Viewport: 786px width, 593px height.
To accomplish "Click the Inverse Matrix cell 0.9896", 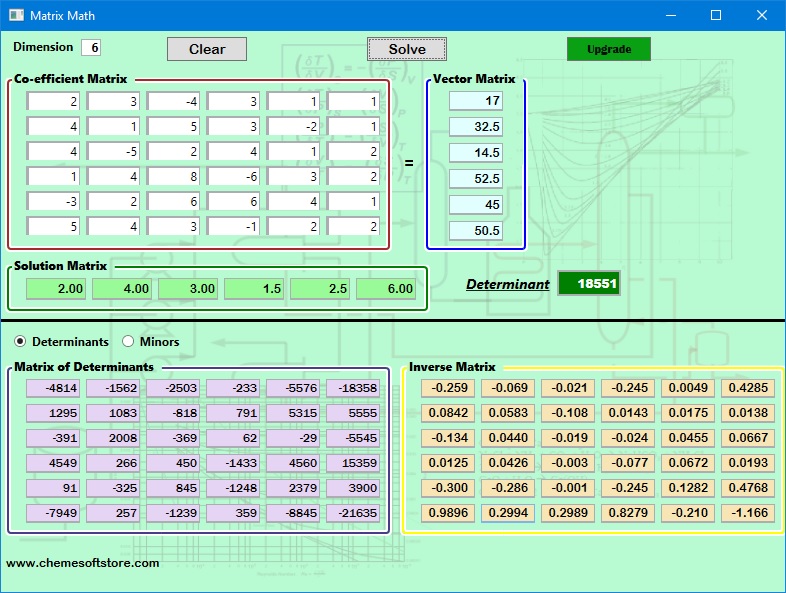I will 447,513.
